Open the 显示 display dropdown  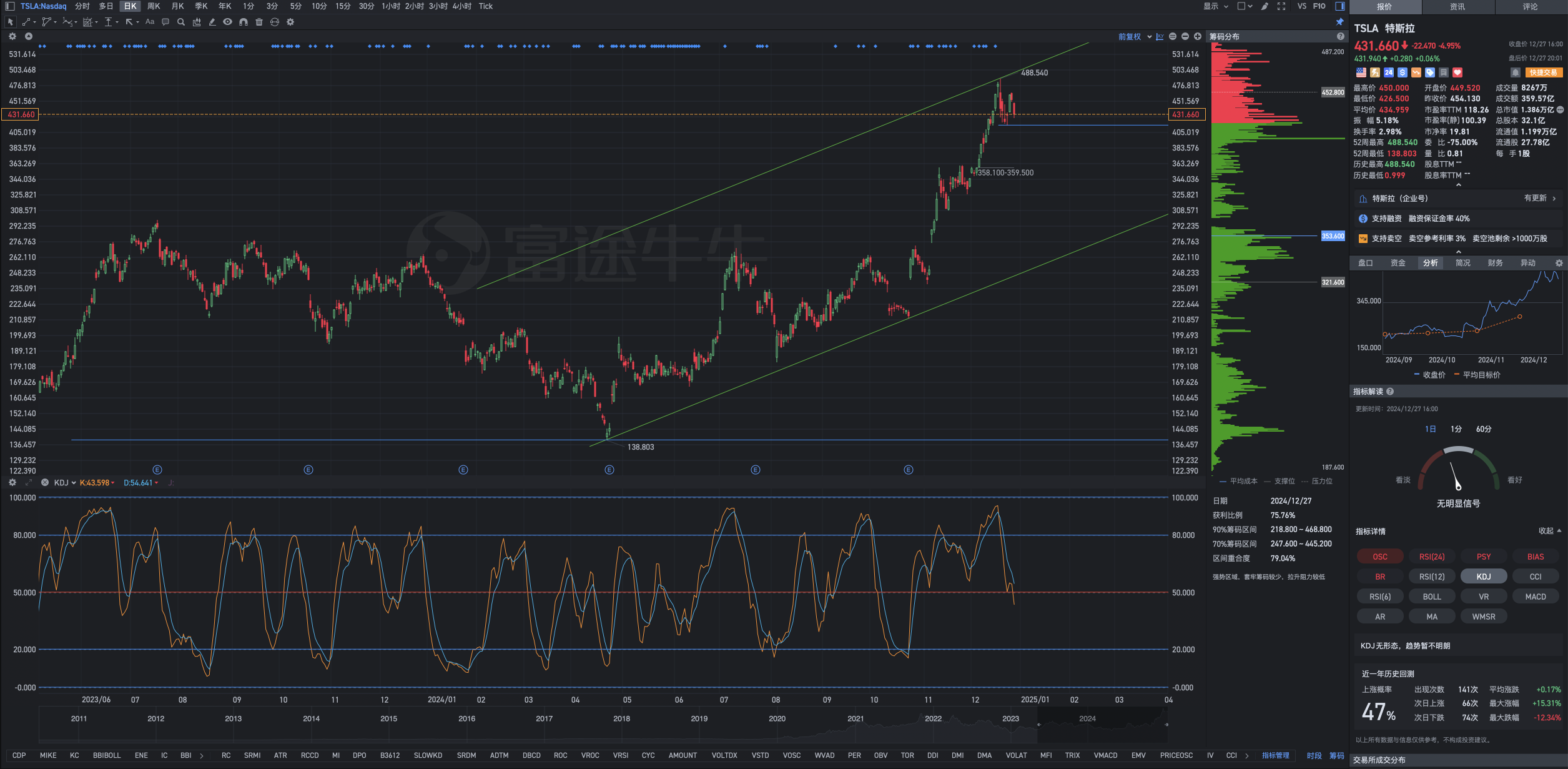[x=1216, y=6]
